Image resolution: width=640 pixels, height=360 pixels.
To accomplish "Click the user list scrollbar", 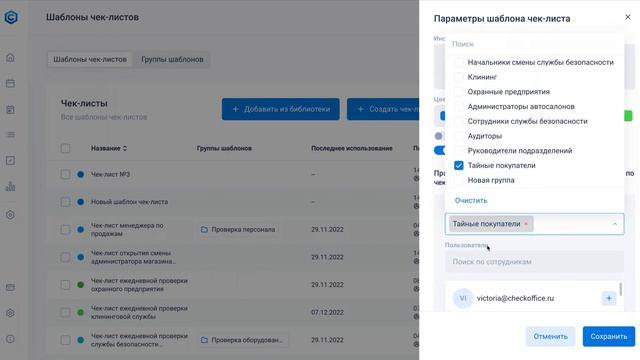I will click(621, 289).
